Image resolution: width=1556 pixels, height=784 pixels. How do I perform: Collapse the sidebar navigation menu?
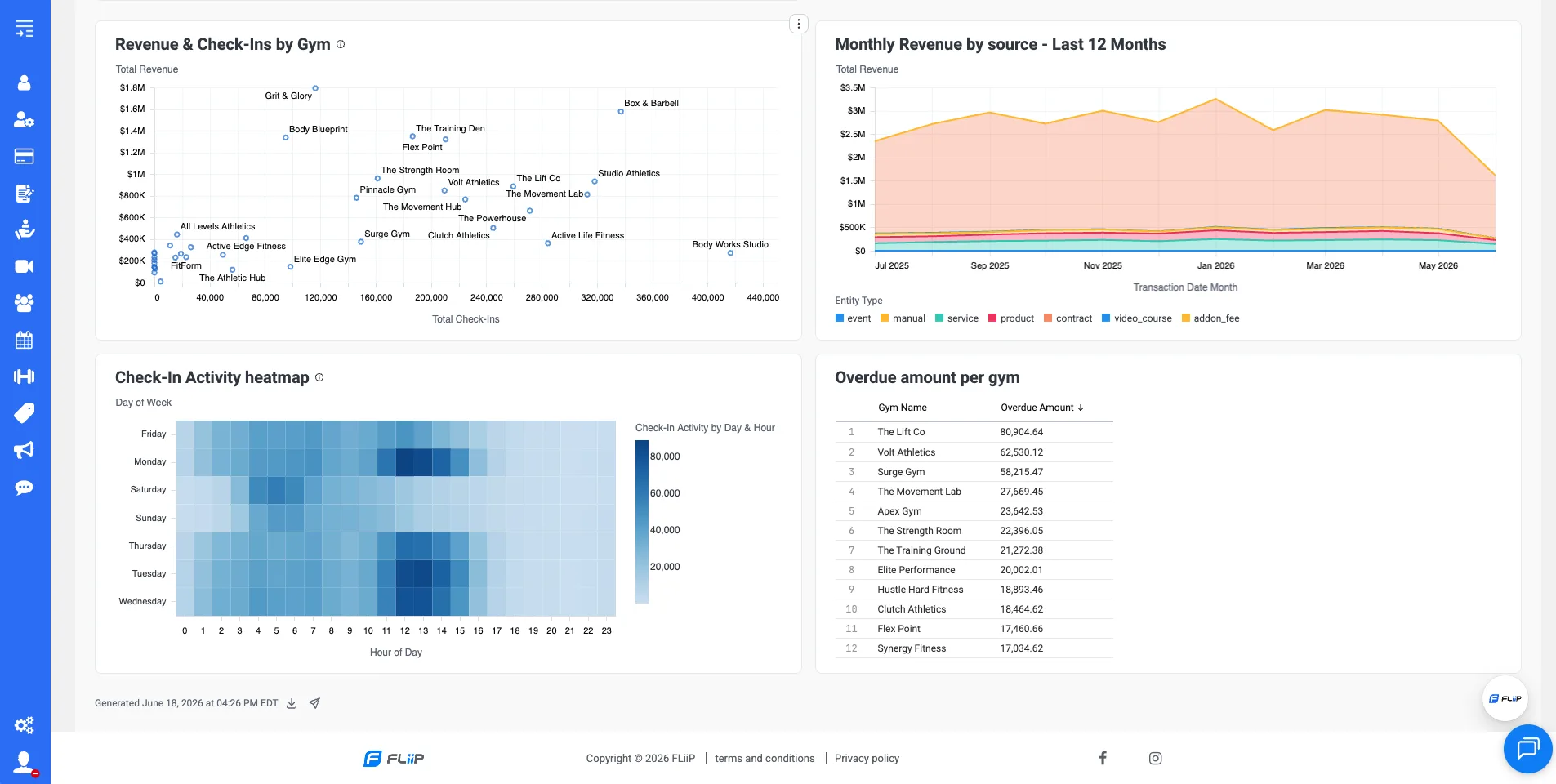25,29
